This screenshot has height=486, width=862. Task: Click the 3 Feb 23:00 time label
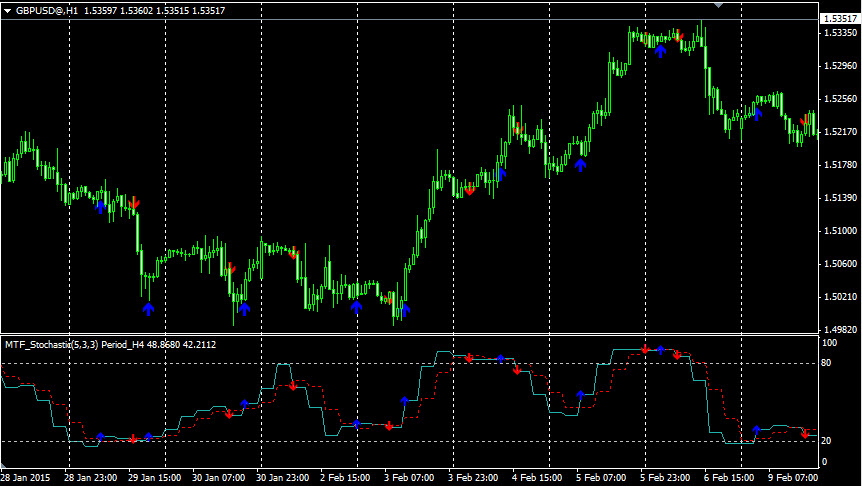pos(473,477)
